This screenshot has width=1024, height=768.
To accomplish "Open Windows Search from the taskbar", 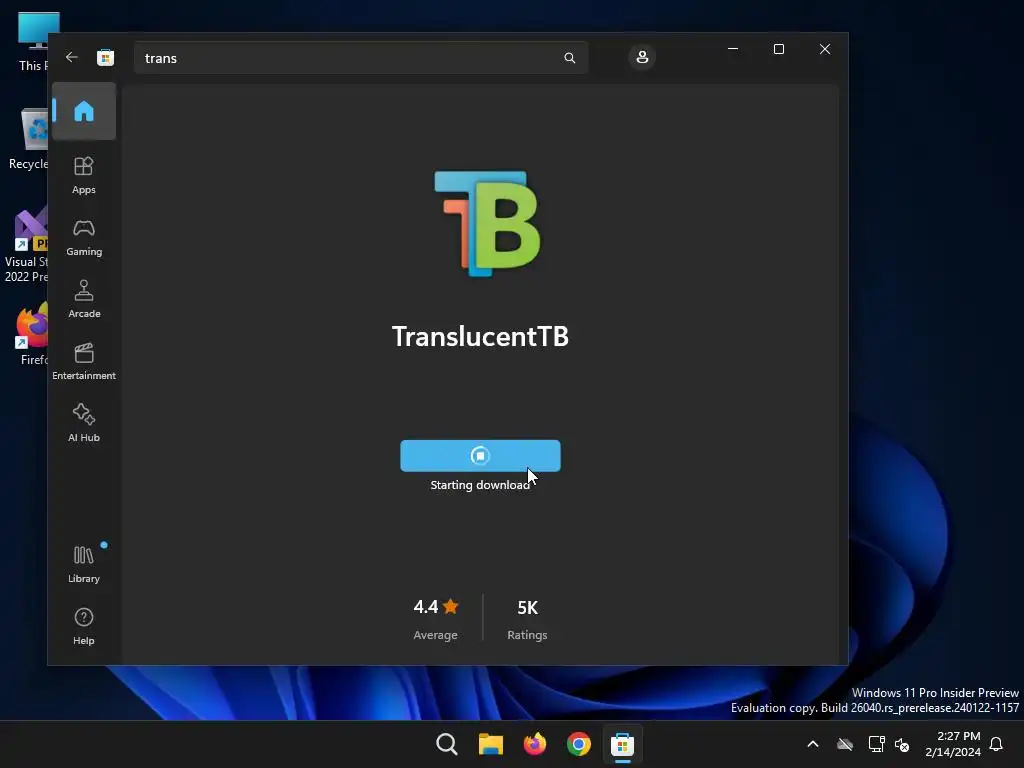I will point(447,744).
